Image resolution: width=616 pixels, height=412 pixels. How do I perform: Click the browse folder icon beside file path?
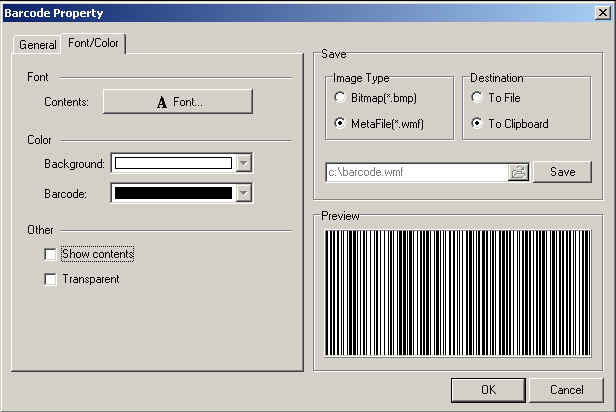518,172
